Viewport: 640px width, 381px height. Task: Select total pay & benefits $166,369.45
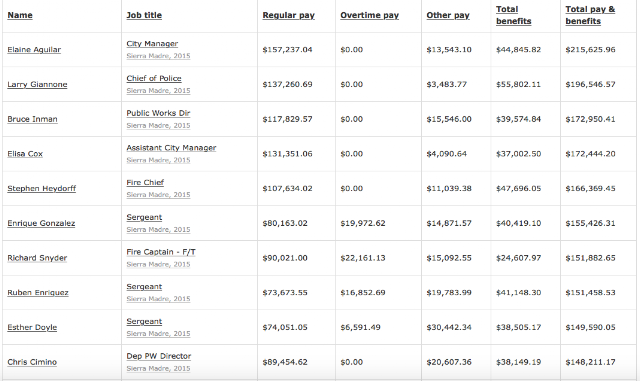590,188
